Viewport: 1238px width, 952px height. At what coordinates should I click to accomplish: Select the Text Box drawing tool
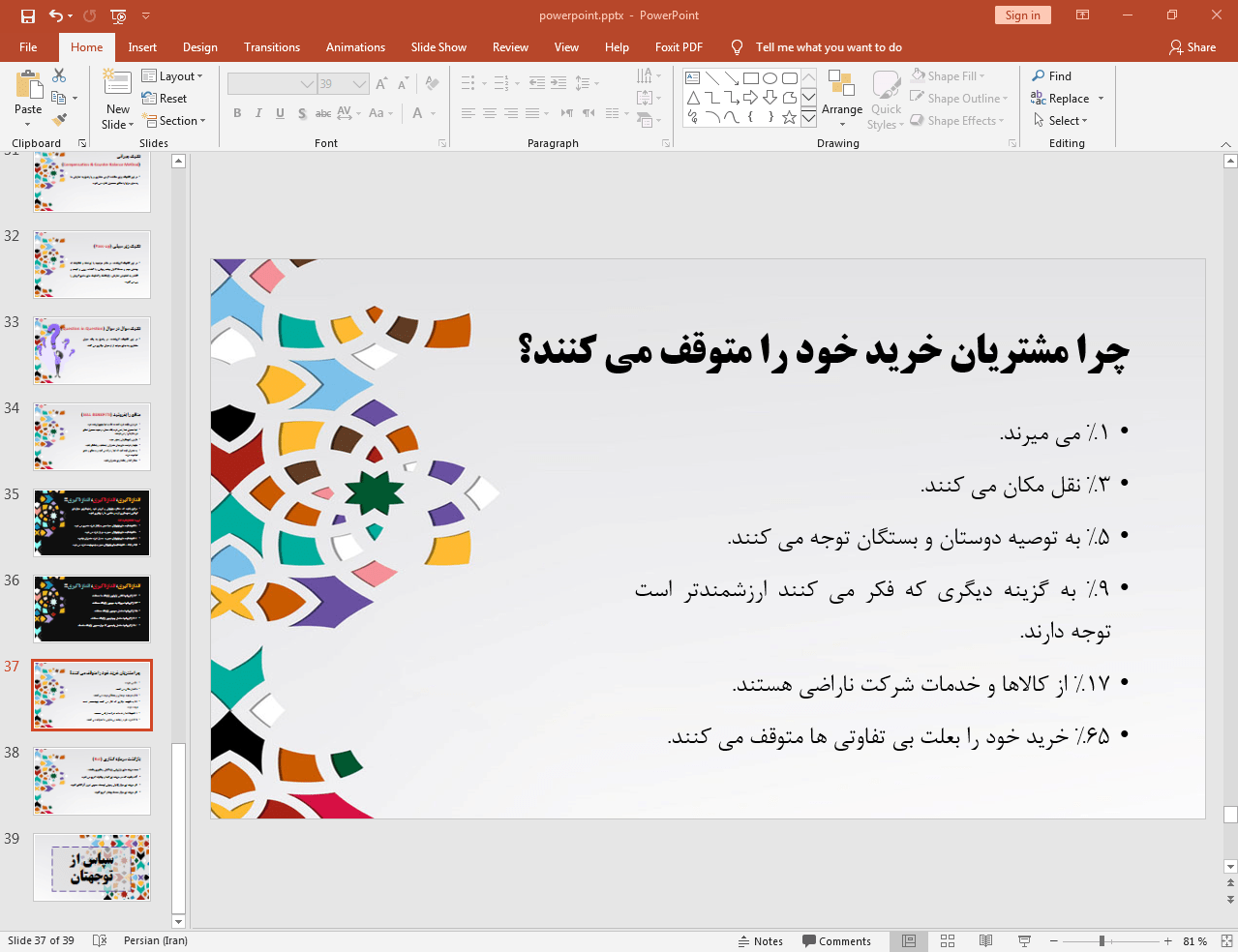[691, 76]
